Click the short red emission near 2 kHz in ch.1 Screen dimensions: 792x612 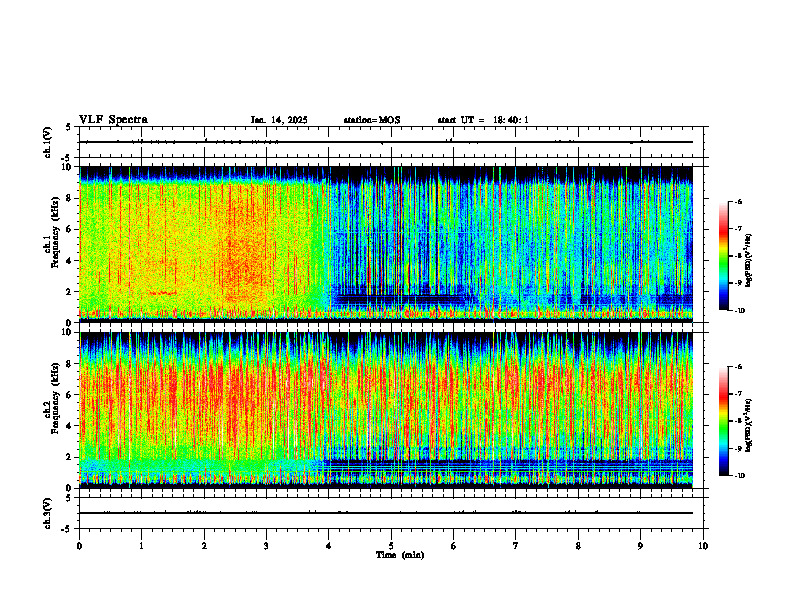[163, 293]
